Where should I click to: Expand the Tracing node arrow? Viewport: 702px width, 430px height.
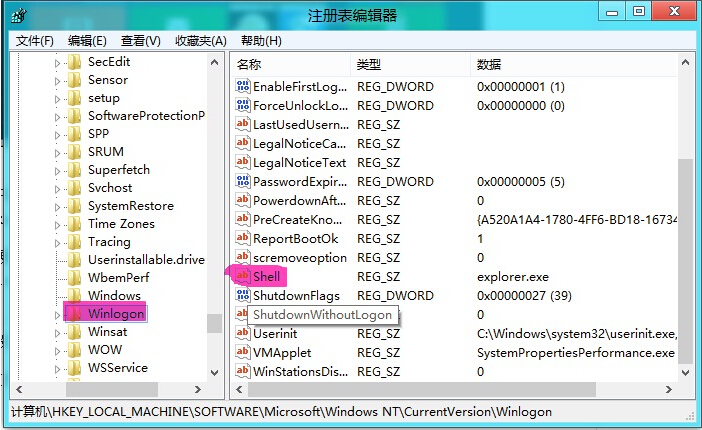tap(57, 243)
